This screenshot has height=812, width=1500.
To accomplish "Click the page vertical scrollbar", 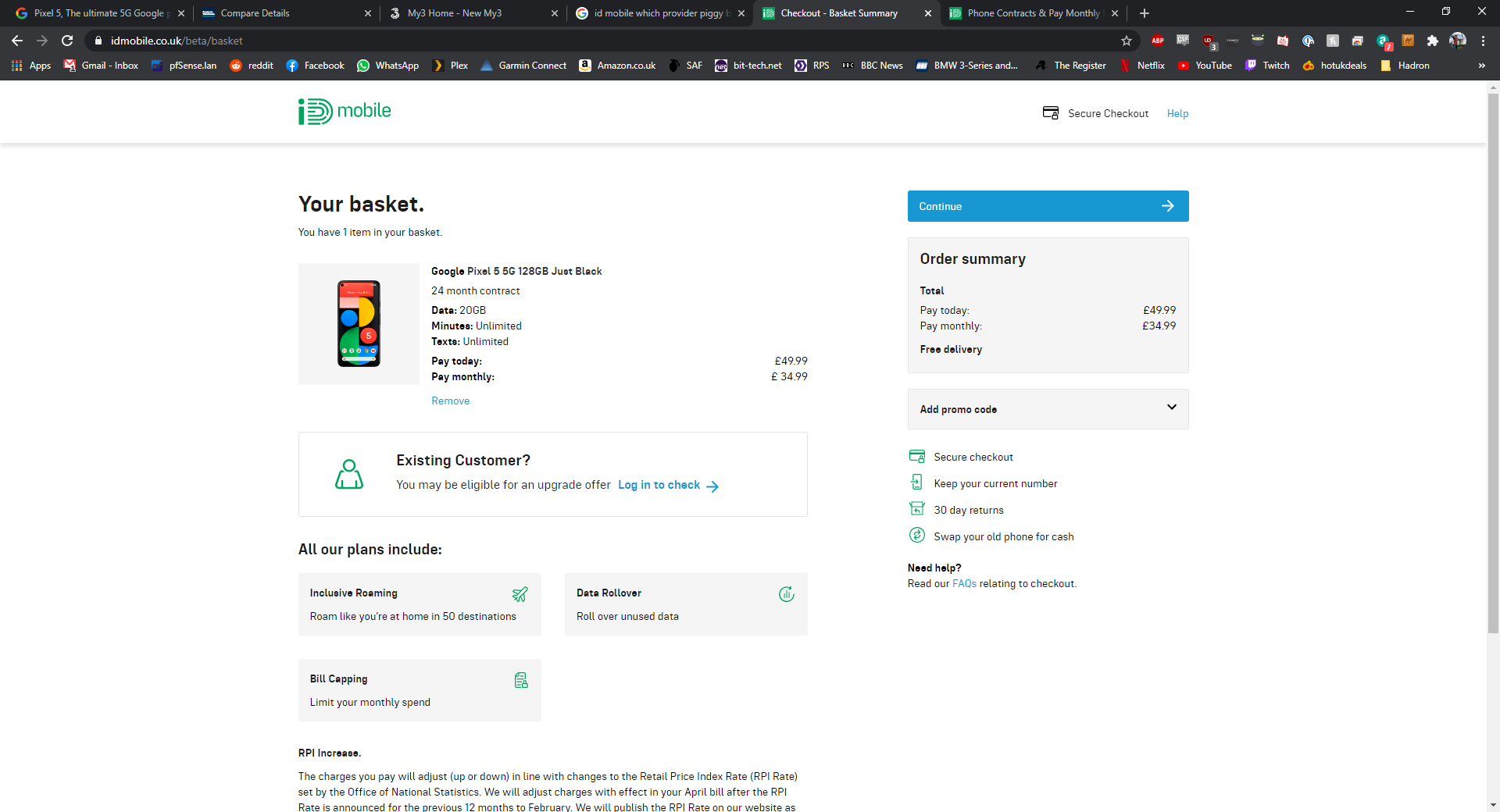I will (x=1493, y=363).
